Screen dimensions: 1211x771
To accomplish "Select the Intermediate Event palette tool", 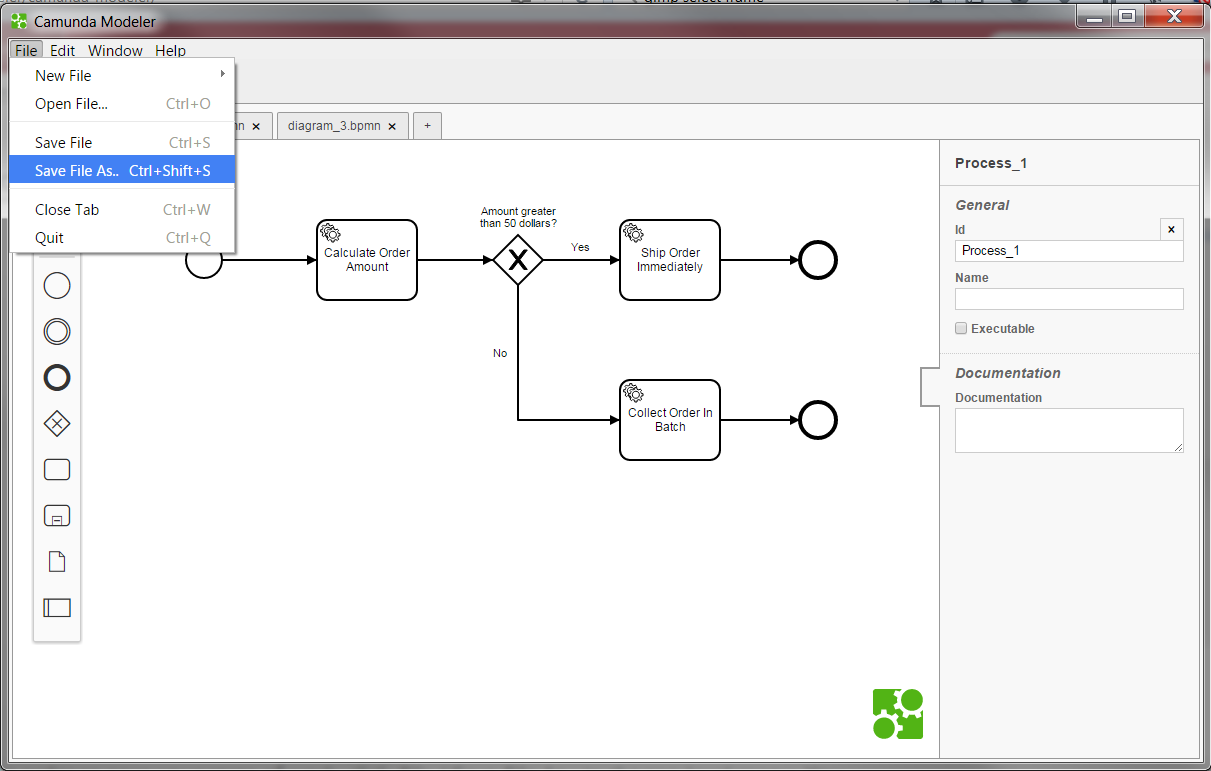I will [x=57, y=331].
